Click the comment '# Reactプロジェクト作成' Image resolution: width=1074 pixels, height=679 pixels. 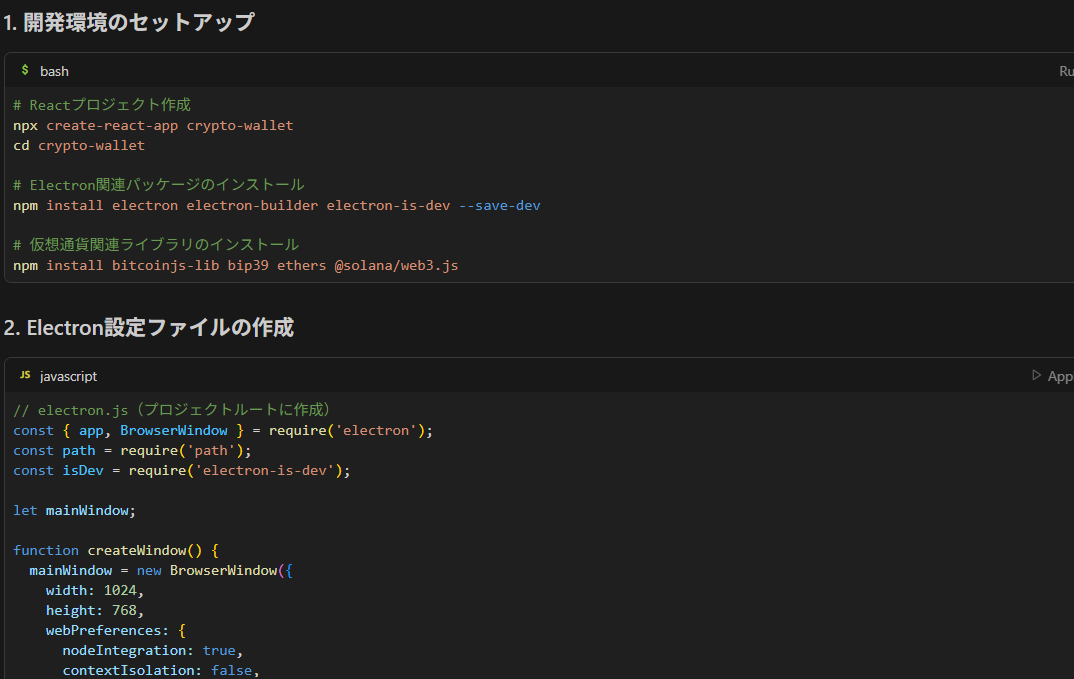point(102,105)
